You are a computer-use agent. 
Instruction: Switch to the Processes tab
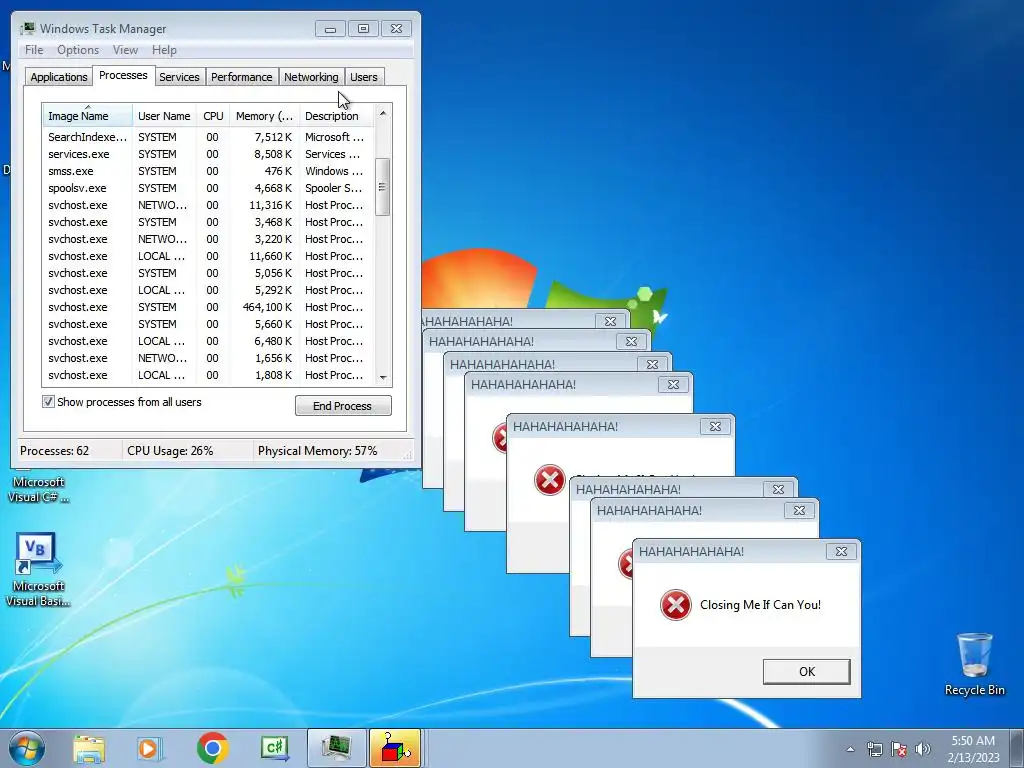[123, 75]
